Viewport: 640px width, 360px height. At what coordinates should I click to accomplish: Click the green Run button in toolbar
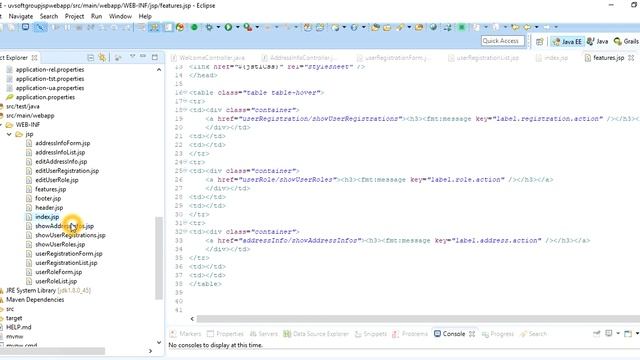[229, 27]
